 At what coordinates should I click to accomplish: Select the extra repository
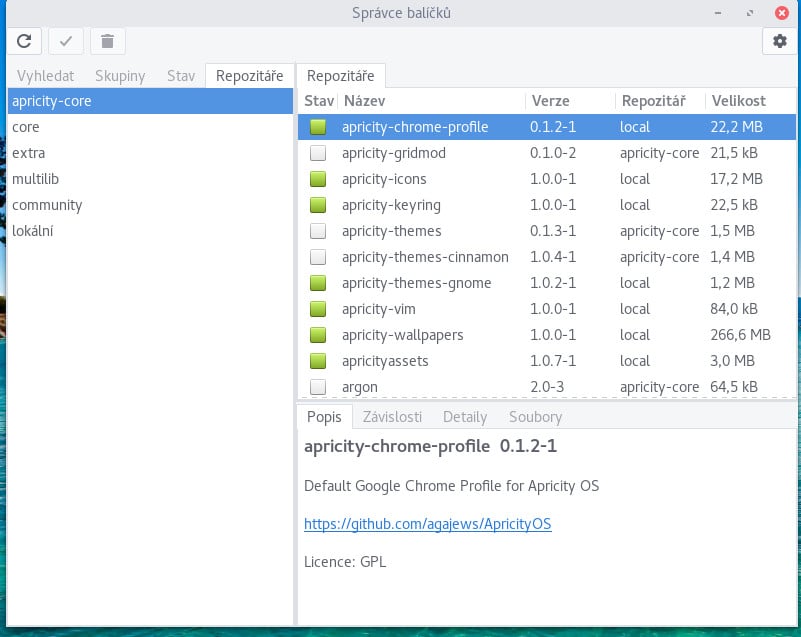(x=150, y=153)
